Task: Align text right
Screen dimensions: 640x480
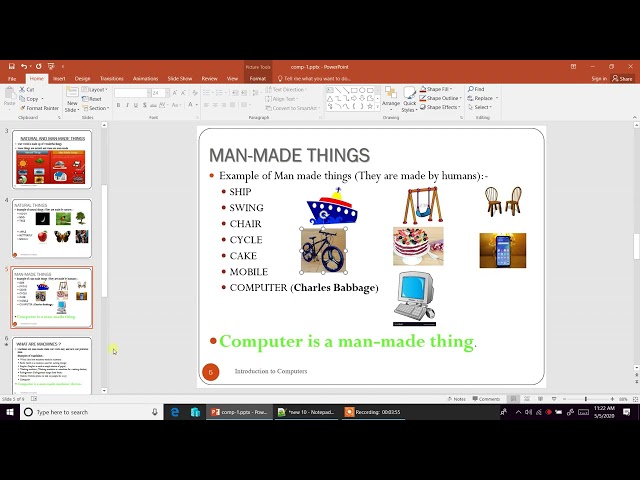Action: tap(224, 105)
